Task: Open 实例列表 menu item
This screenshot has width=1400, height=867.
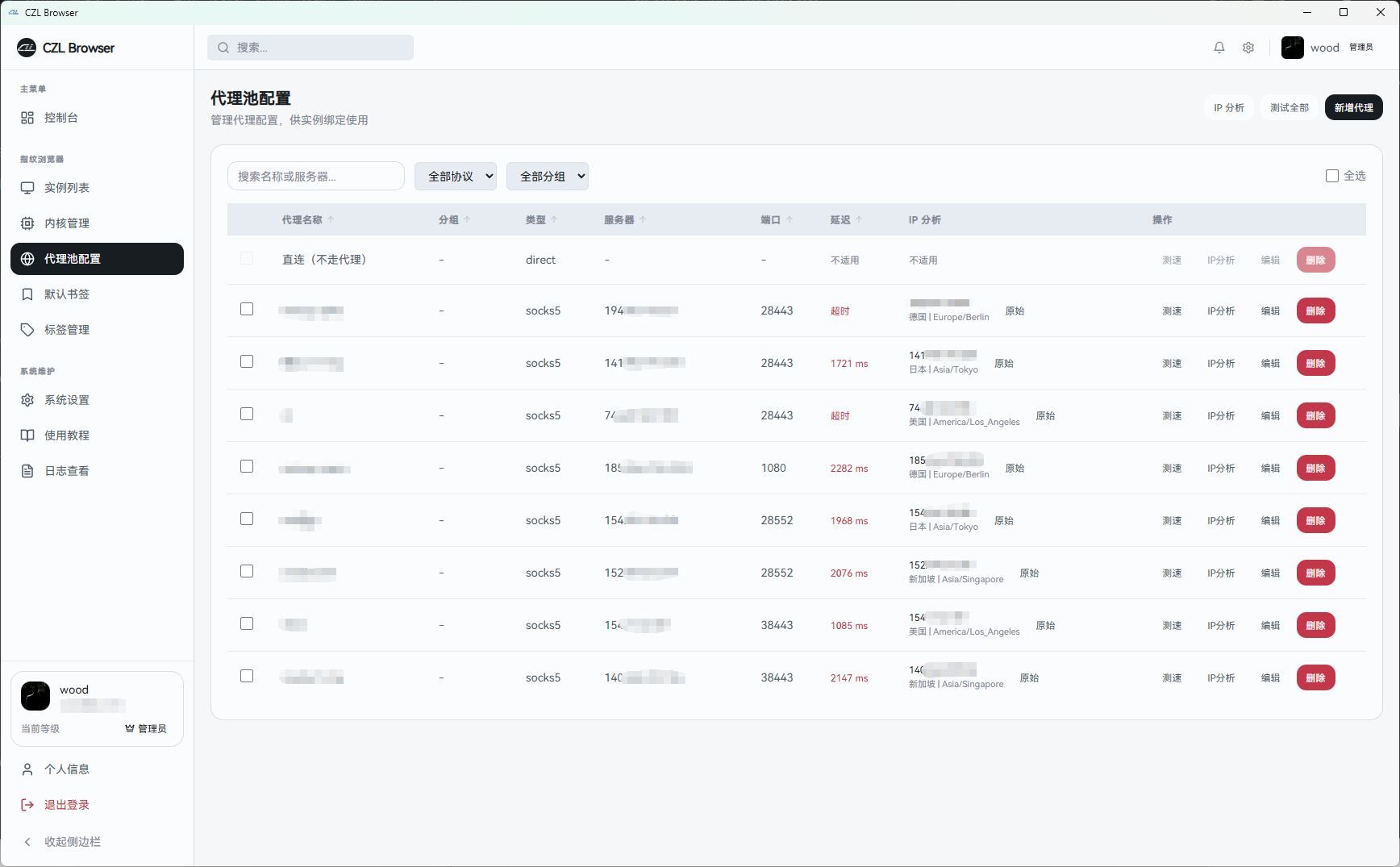Action: (x=97, y=188)
